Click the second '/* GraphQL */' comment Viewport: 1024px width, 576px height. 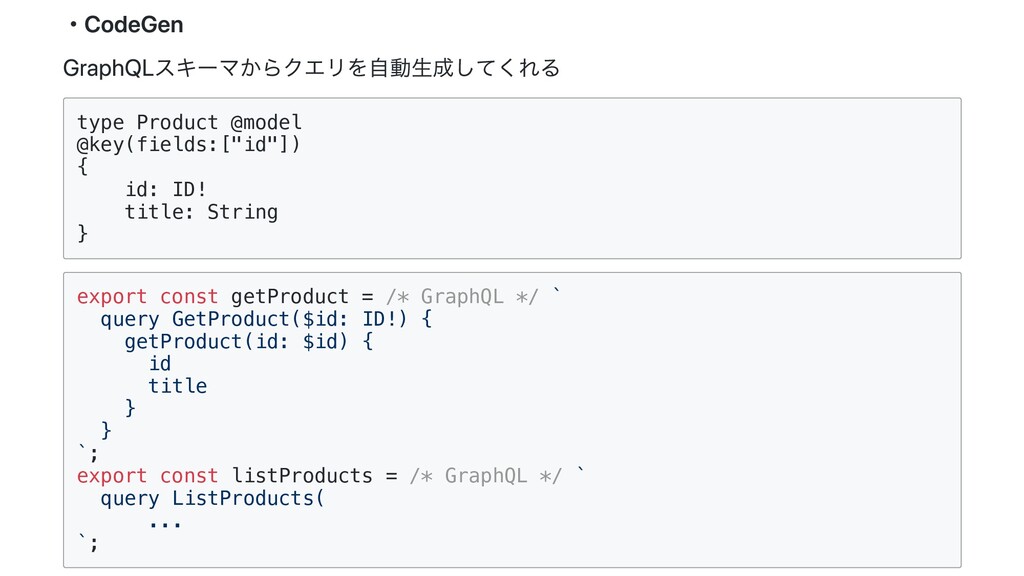point(485,475)
